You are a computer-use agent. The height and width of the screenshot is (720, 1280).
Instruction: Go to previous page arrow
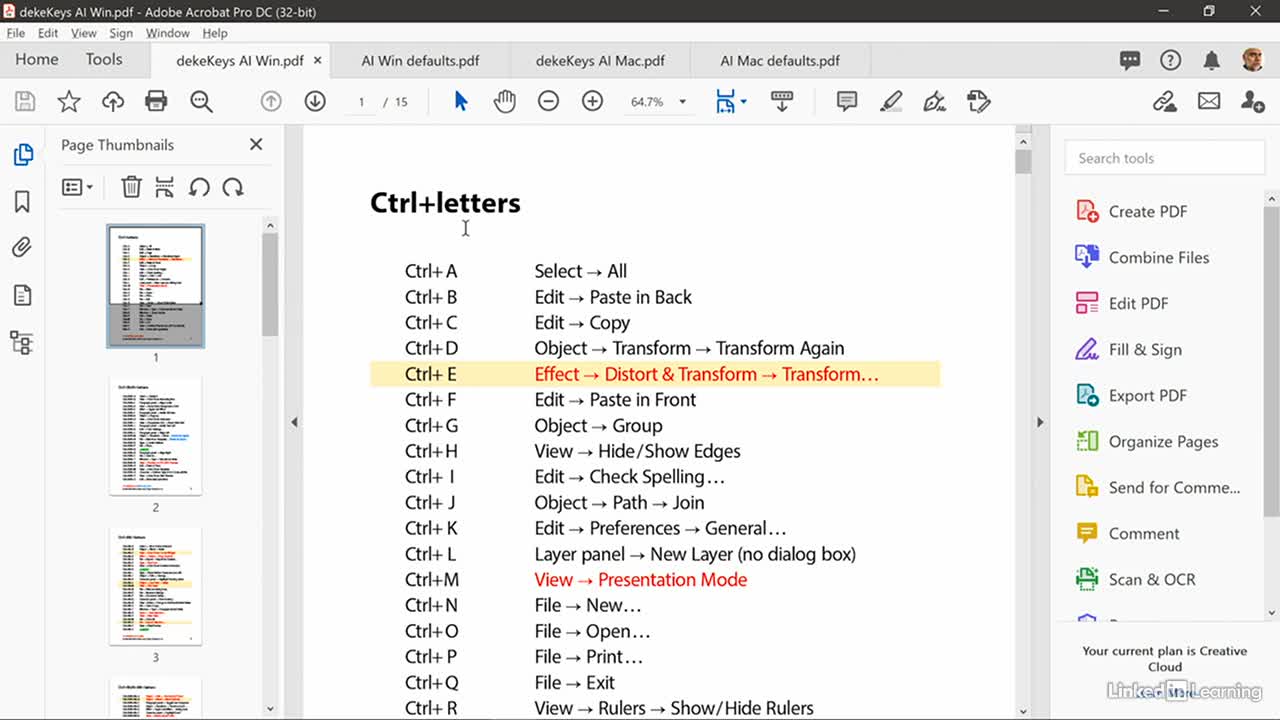[271, 101]
